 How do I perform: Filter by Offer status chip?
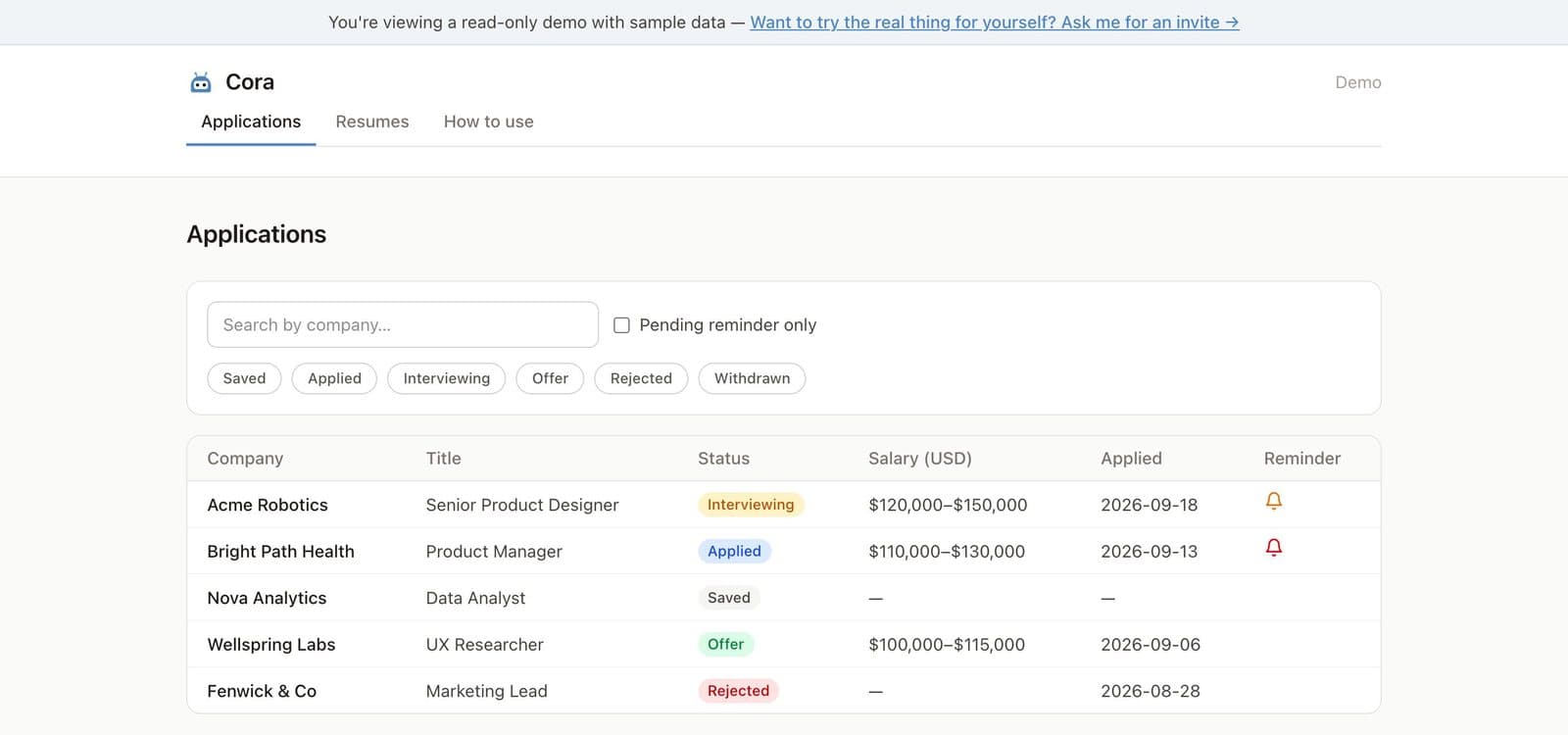point(550,378)
